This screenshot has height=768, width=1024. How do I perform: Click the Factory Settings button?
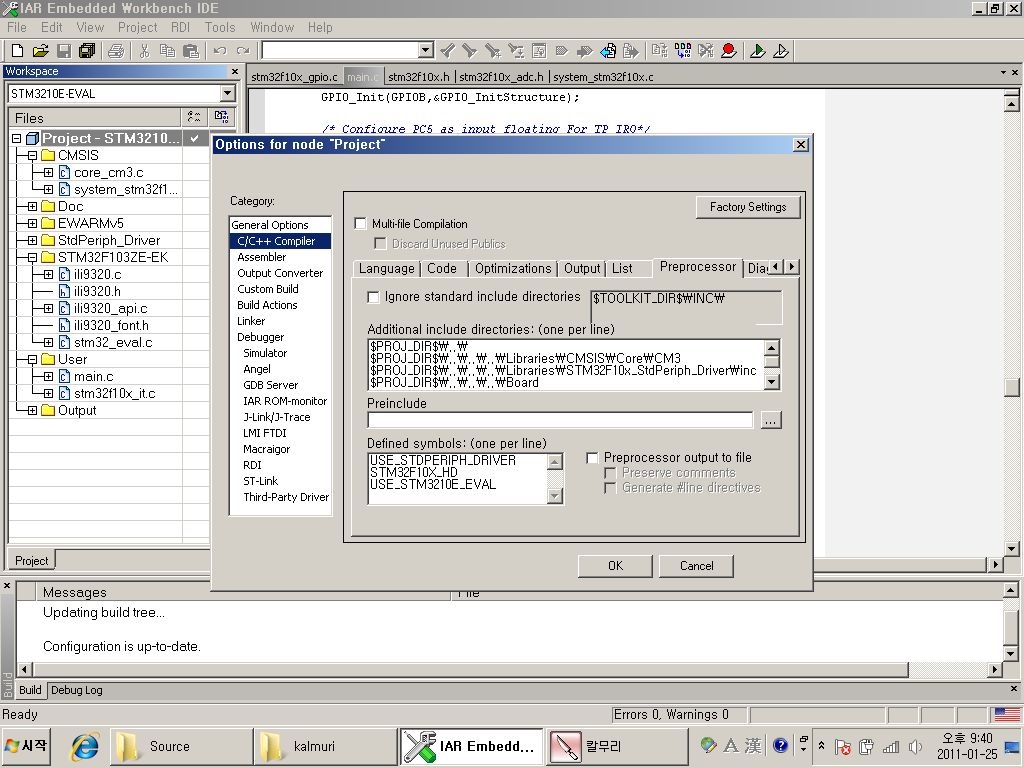(x=748, y=207)
